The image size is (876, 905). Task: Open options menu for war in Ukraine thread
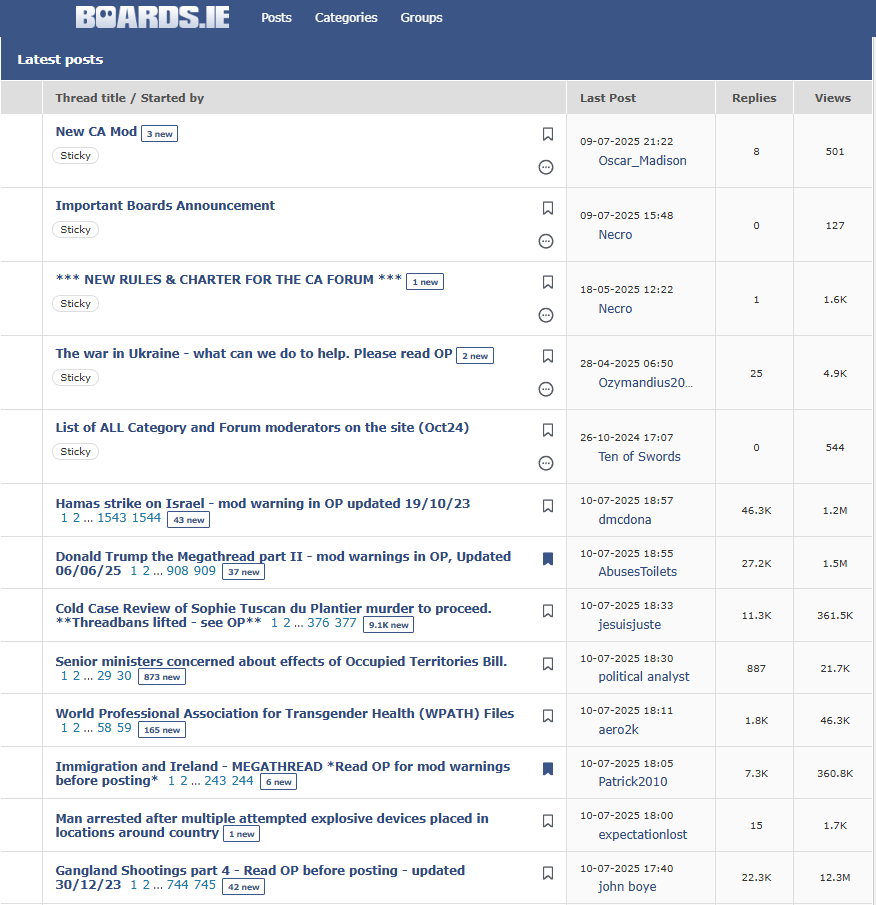click(546, 389)
